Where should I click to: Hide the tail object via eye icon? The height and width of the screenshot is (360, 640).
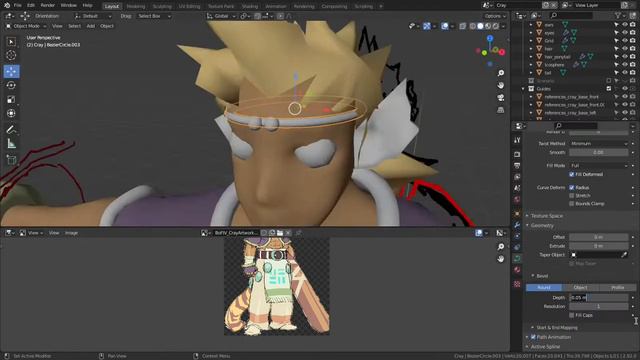click(624, 73)
